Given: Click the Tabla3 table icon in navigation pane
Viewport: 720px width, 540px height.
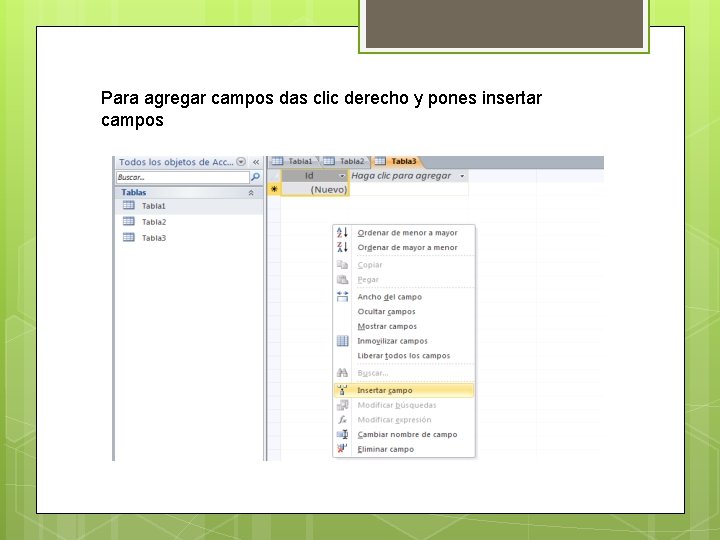Looking at the screenshot, I should (129, 237).
